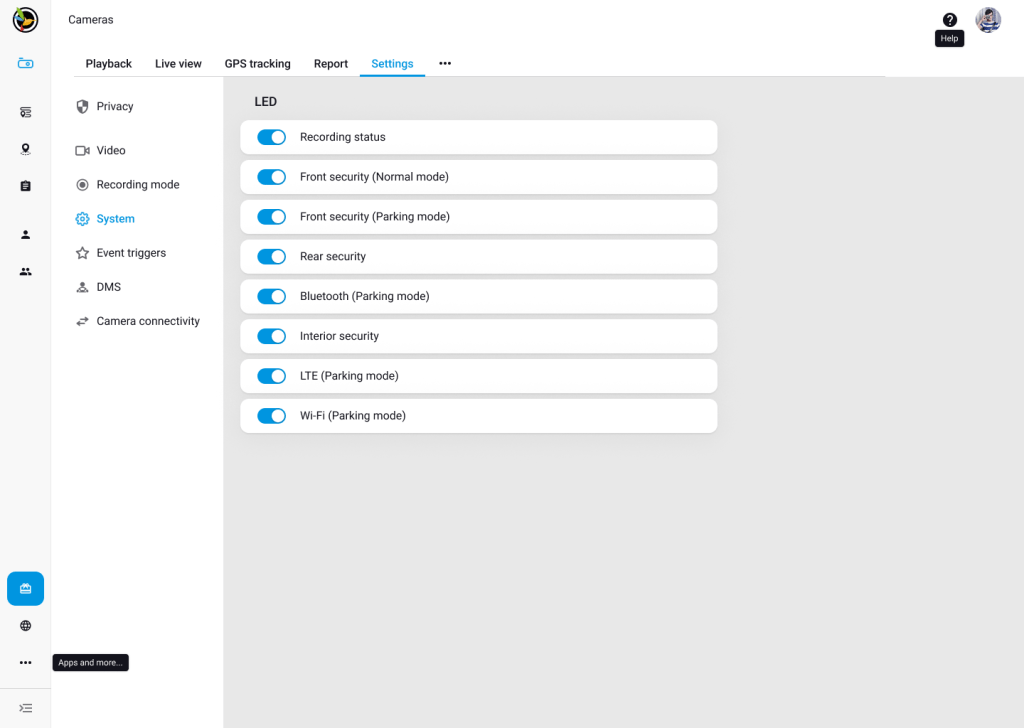Select the Video camera icon in settings nav
Image resolution: width=1024 pixels, height=728 pixels.
coord(83,150)
